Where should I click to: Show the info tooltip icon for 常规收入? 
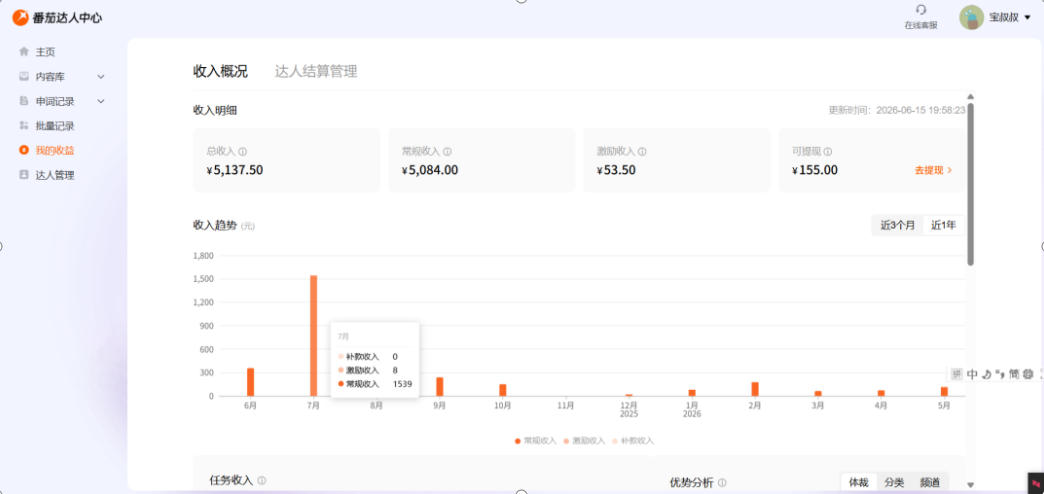point(447,152)
